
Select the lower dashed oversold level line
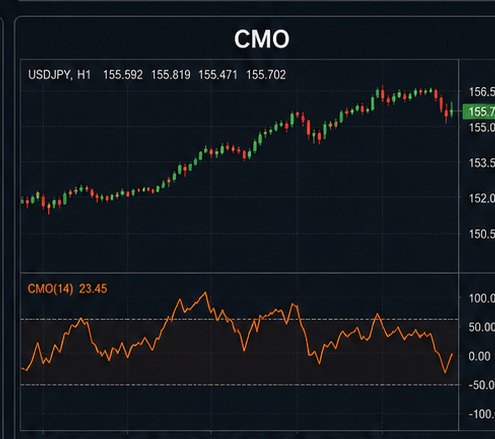click(239, 385)
